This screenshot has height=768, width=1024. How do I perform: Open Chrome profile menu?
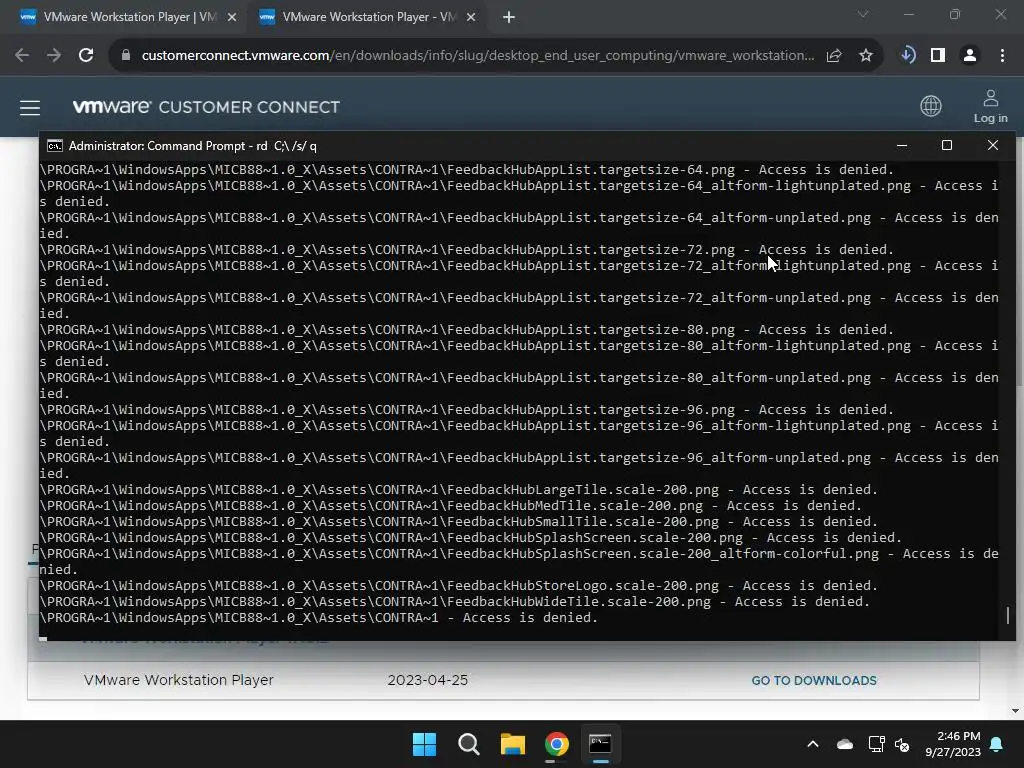click(970, 56)
